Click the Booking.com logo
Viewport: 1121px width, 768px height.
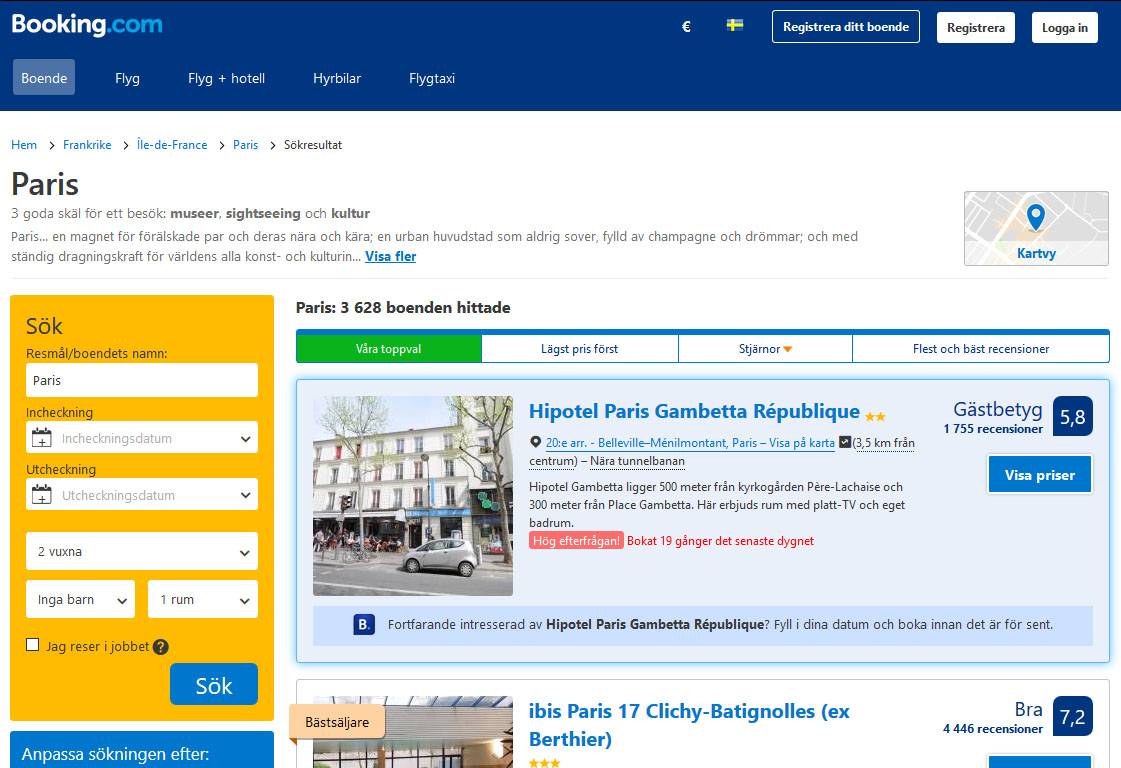pyautogui.click(x=87, y=25)
